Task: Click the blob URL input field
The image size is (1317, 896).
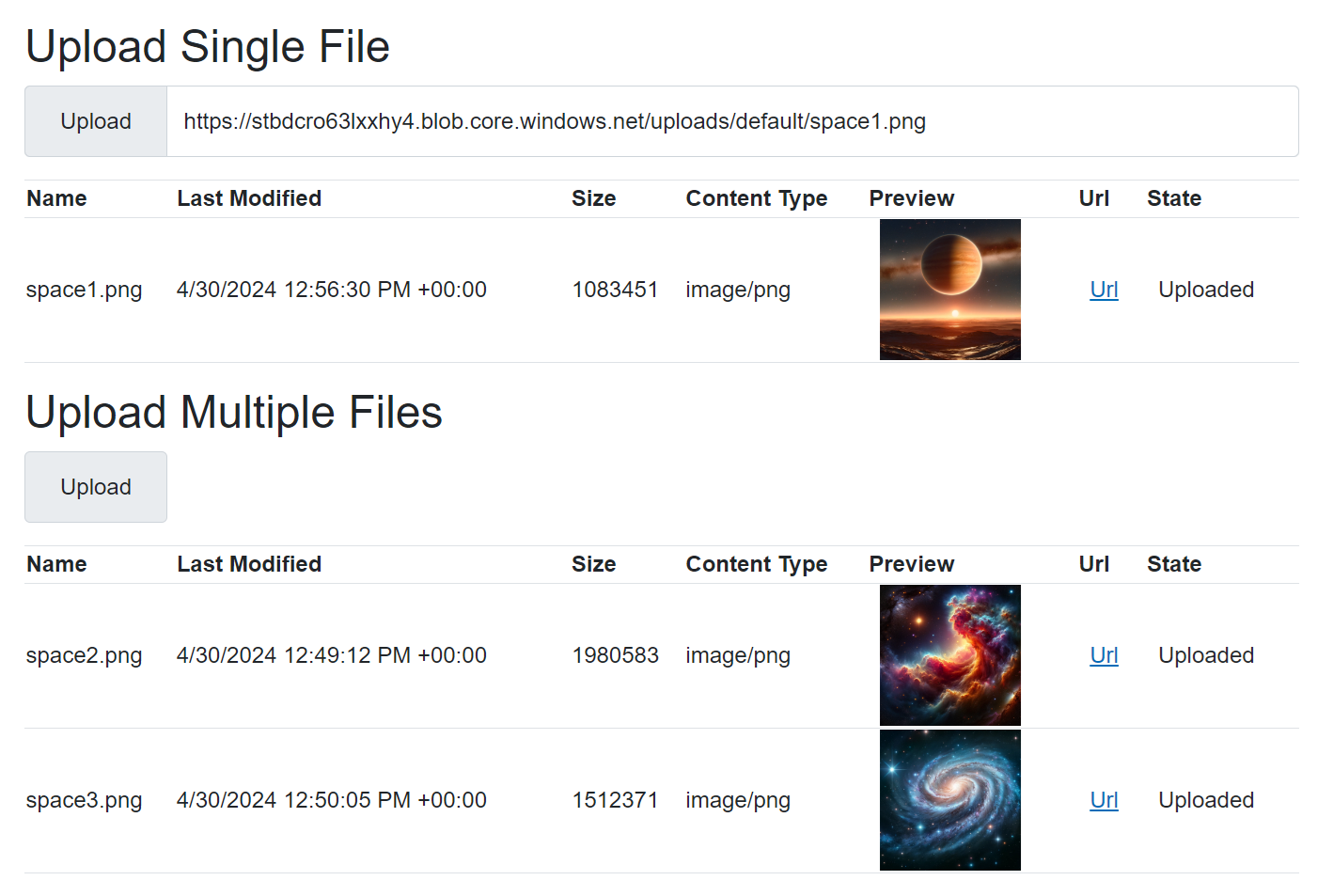Action: 732,121
